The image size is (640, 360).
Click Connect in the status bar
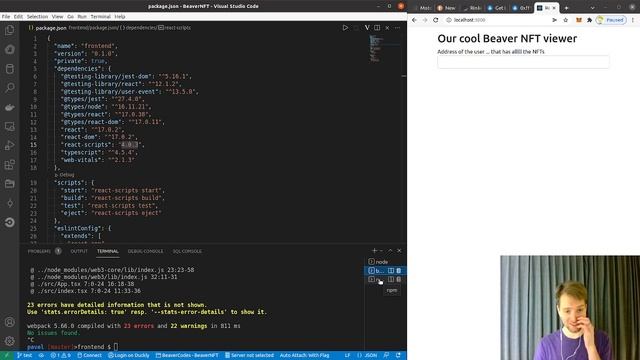coord(89,355)
